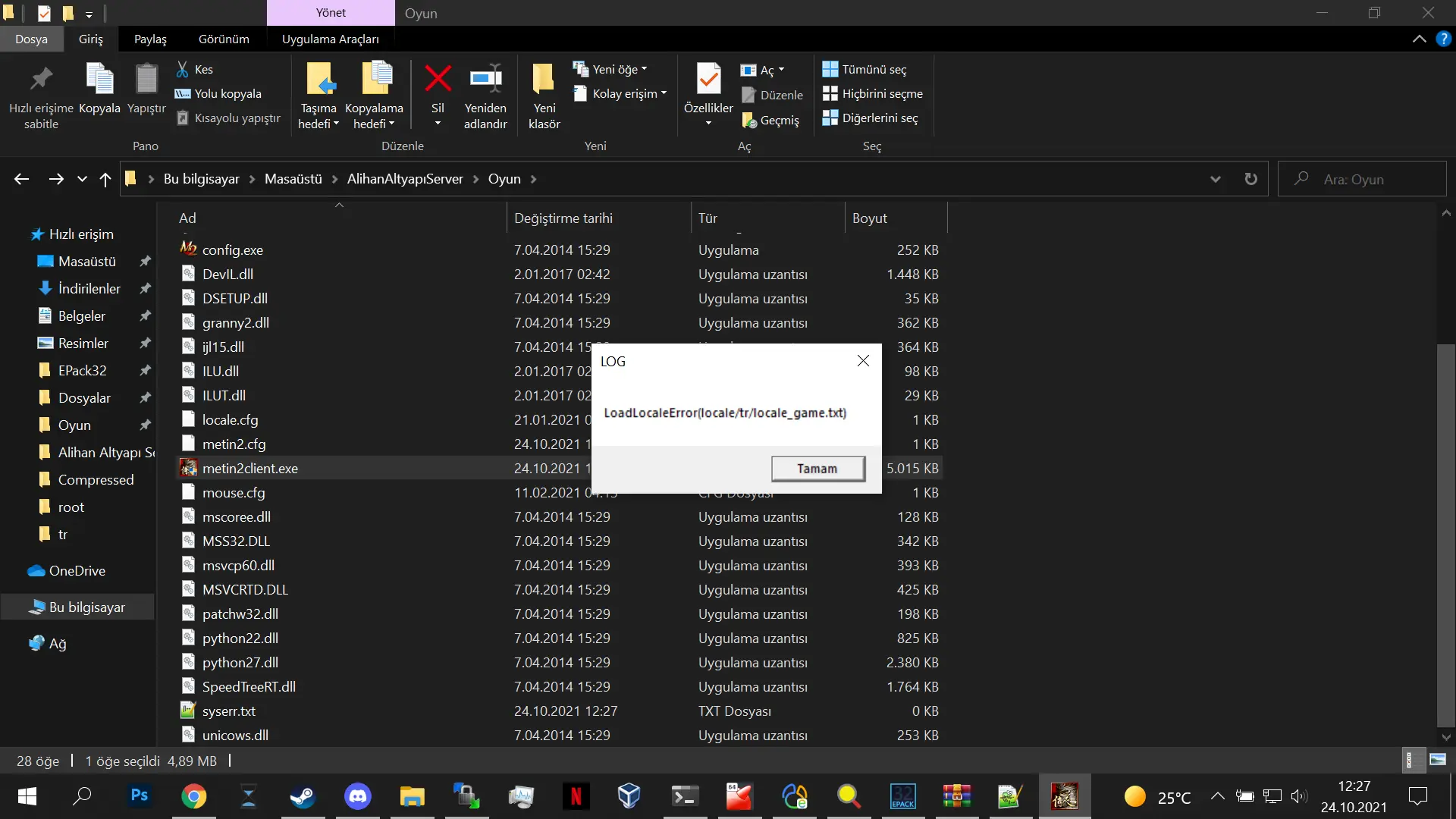
Task: Click the Kopyala copy icon
Action: [99, 79]
